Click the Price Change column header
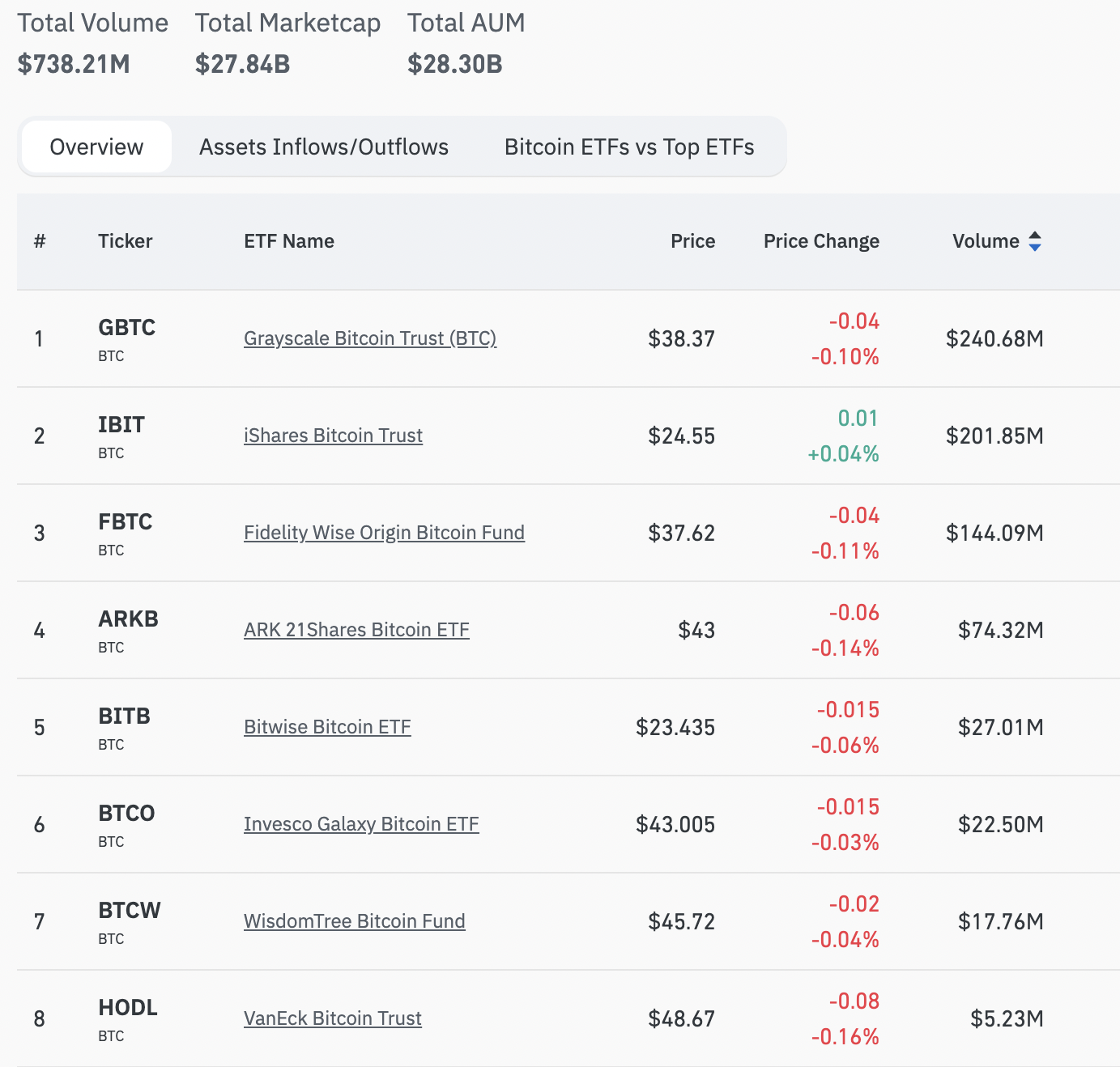The image size is (1120, 1067). point(821,241)
